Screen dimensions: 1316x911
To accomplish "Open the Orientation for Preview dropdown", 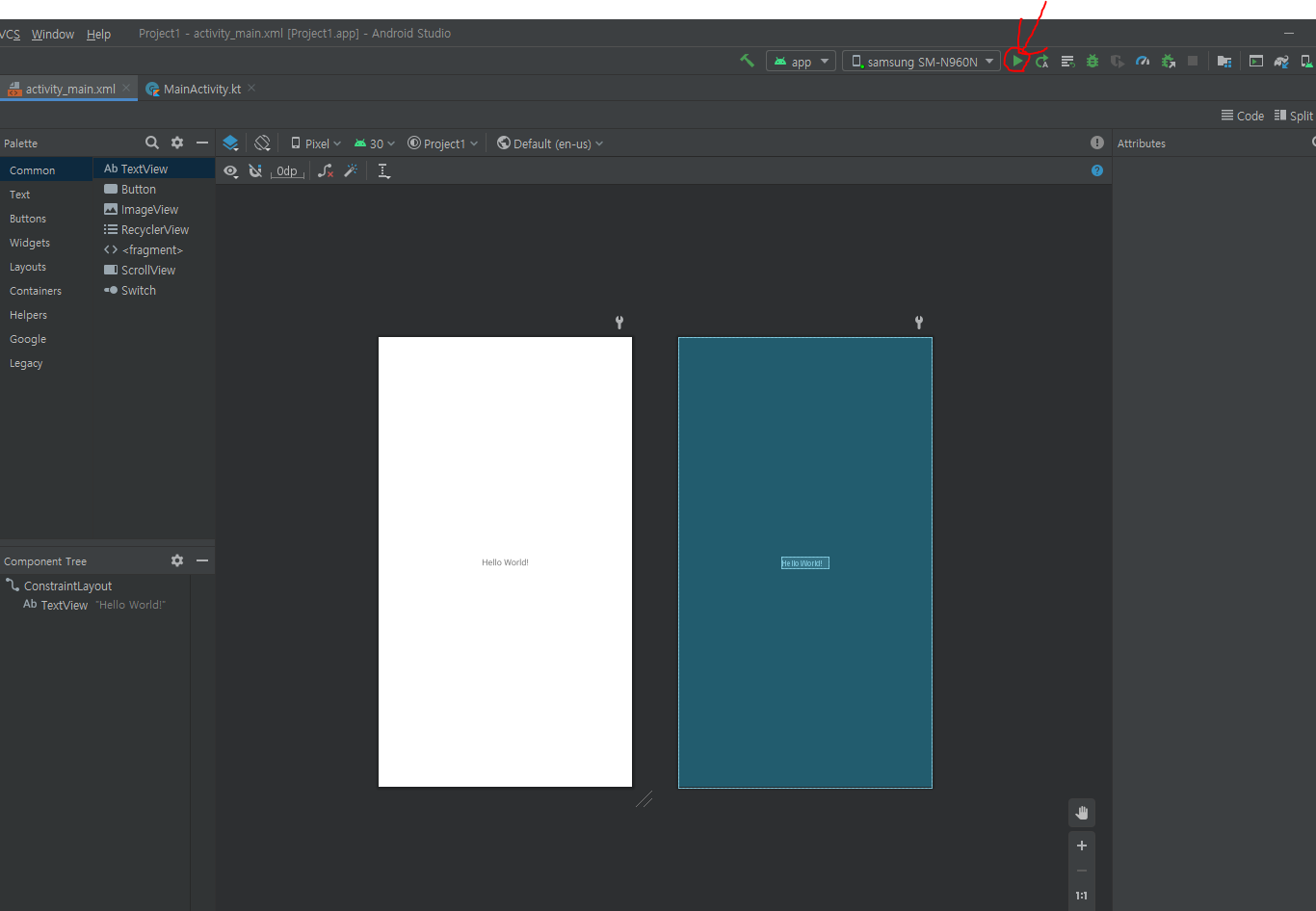I will coord(262,143).
